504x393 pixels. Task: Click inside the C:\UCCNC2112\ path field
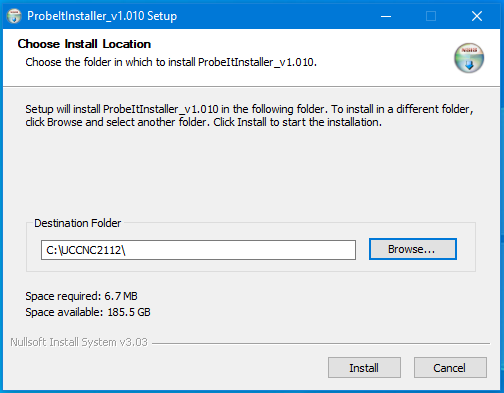click(x=198, y=250)
